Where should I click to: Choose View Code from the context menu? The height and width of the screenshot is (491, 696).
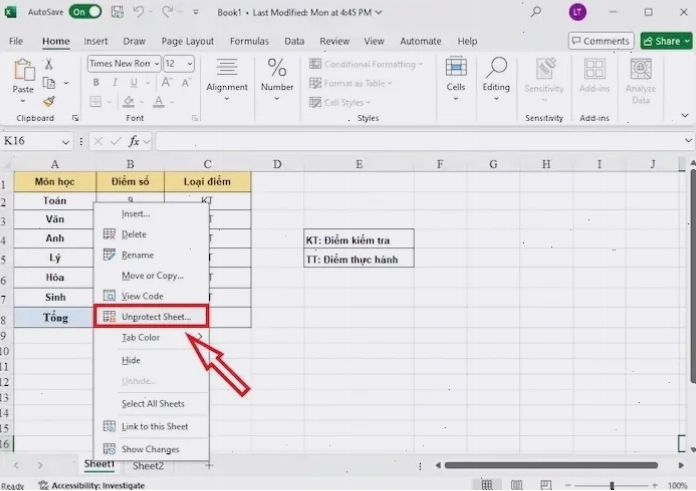click(151, 296)
